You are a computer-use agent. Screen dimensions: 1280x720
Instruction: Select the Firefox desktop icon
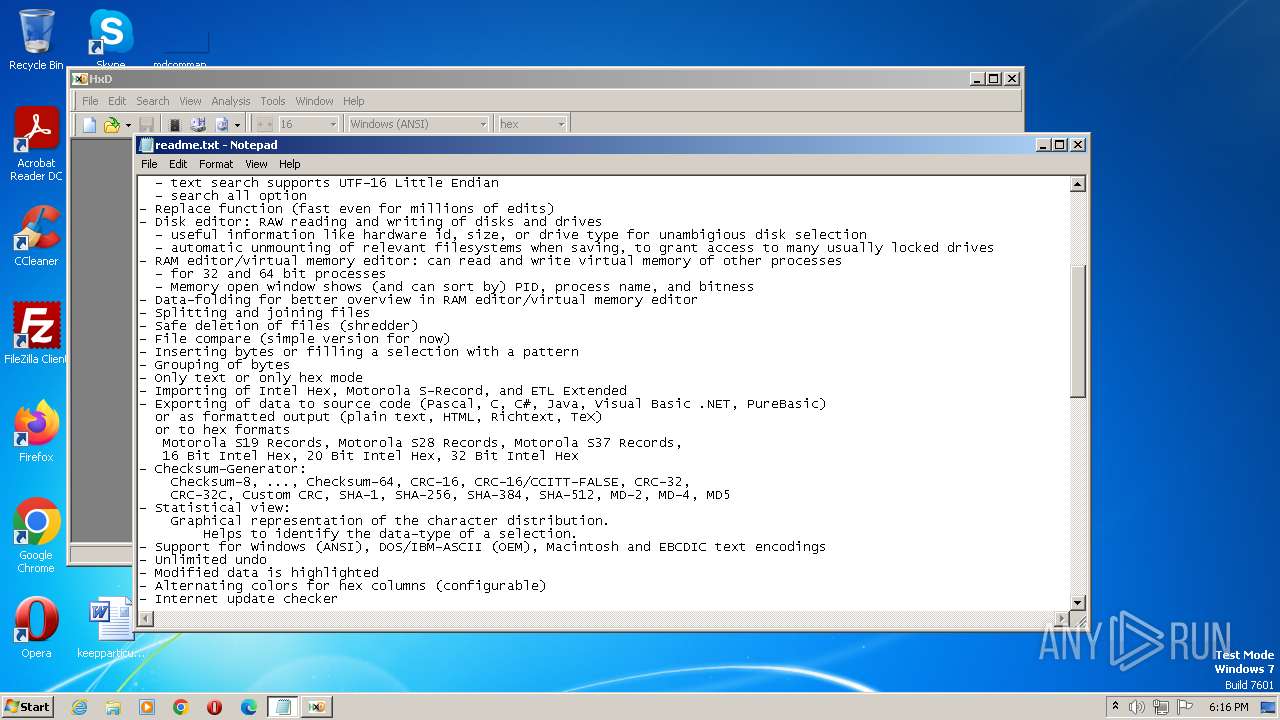pos(36,432)
